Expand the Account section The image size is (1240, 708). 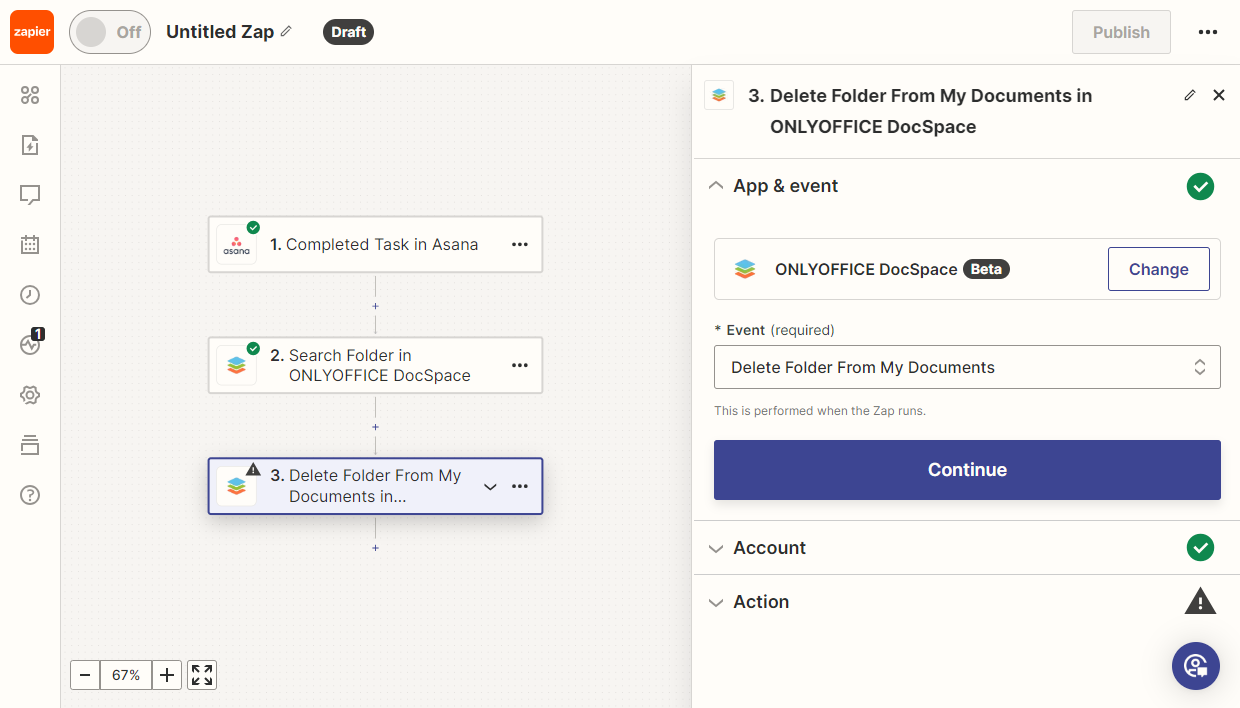click(769, 548)
